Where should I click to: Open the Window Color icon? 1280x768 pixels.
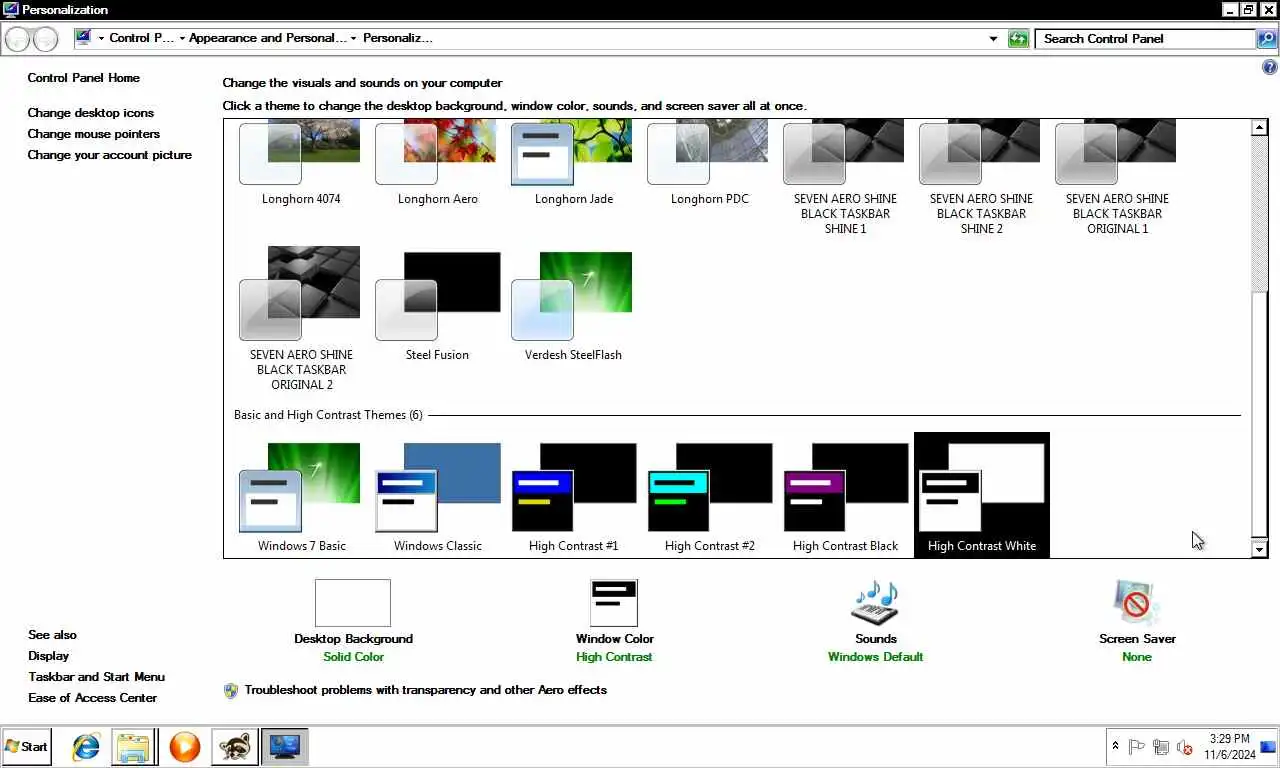(x=614, y=603)
